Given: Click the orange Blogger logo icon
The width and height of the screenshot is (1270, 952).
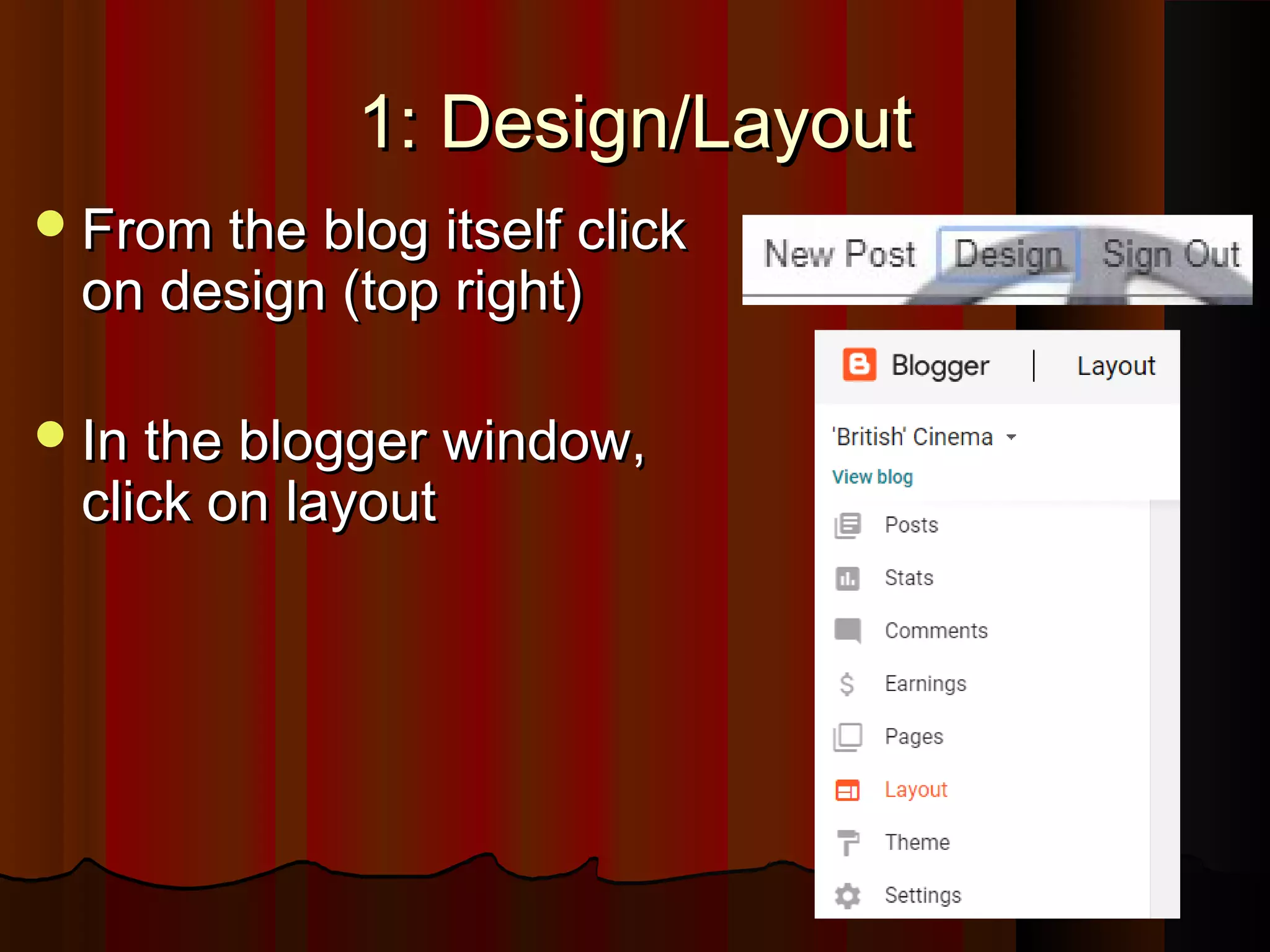Looking at the screenshot, I should [859, 364].
